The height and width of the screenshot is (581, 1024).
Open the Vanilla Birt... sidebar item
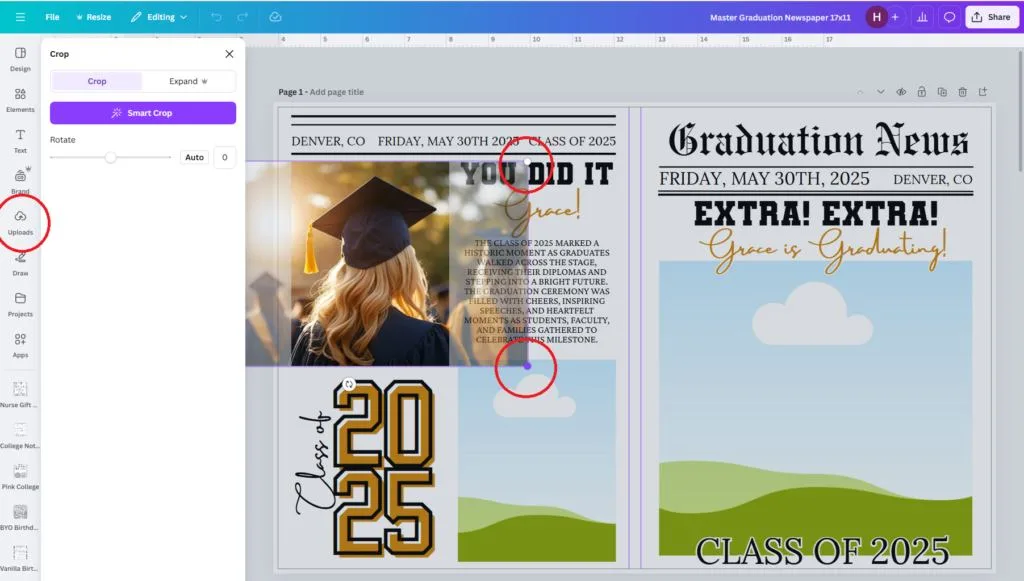pyautogui.click(x=20, y=557)
